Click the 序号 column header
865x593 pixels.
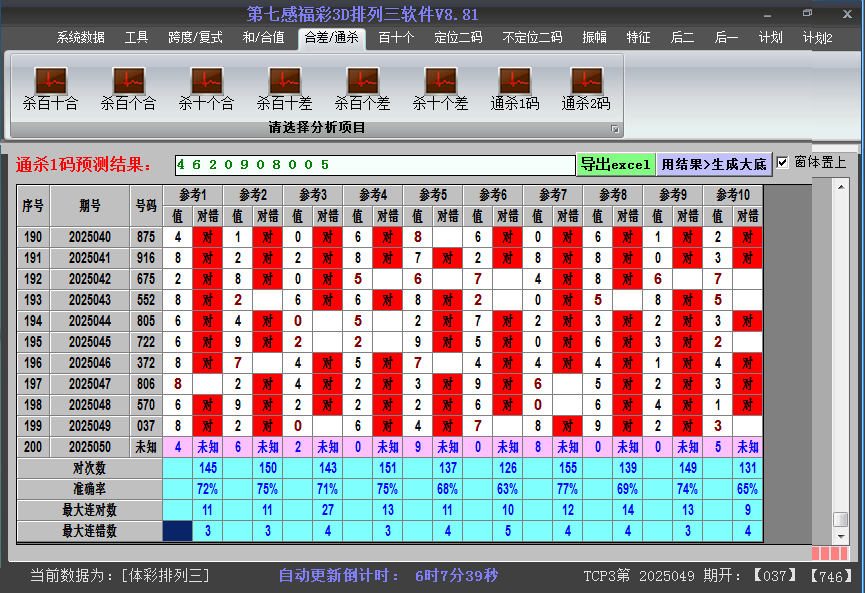(33, 206)
